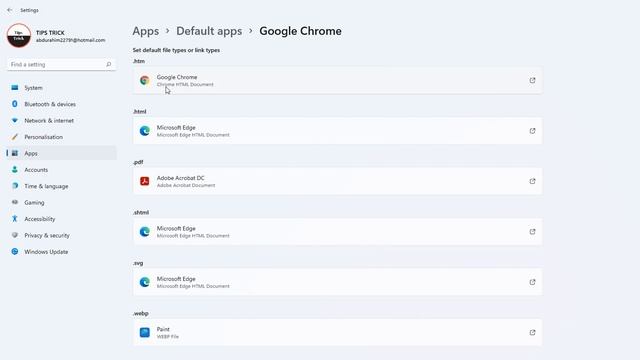Click open-external icon on .svg row
Screen dimensions: 640x360
click(532, 282)
